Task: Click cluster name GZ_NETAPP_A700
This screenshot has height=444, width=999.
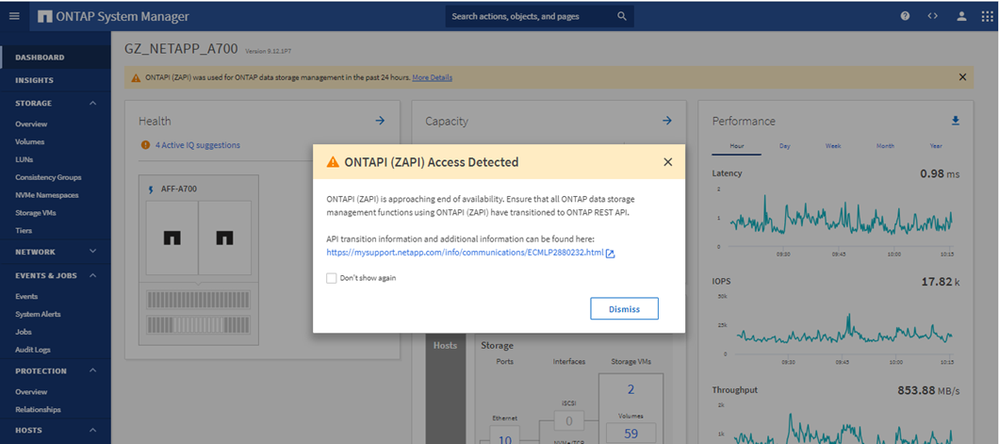Action: (x=183, y=49)
